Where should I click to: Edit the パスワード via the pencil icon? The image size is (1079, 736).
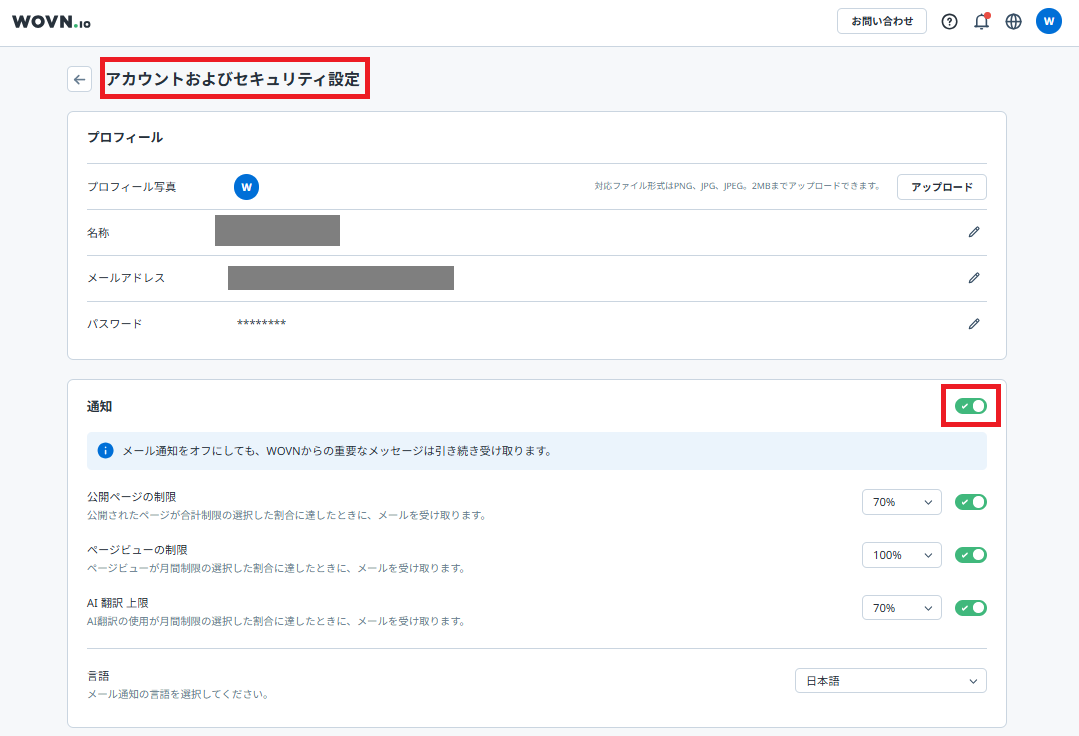(x=973, y=323)
